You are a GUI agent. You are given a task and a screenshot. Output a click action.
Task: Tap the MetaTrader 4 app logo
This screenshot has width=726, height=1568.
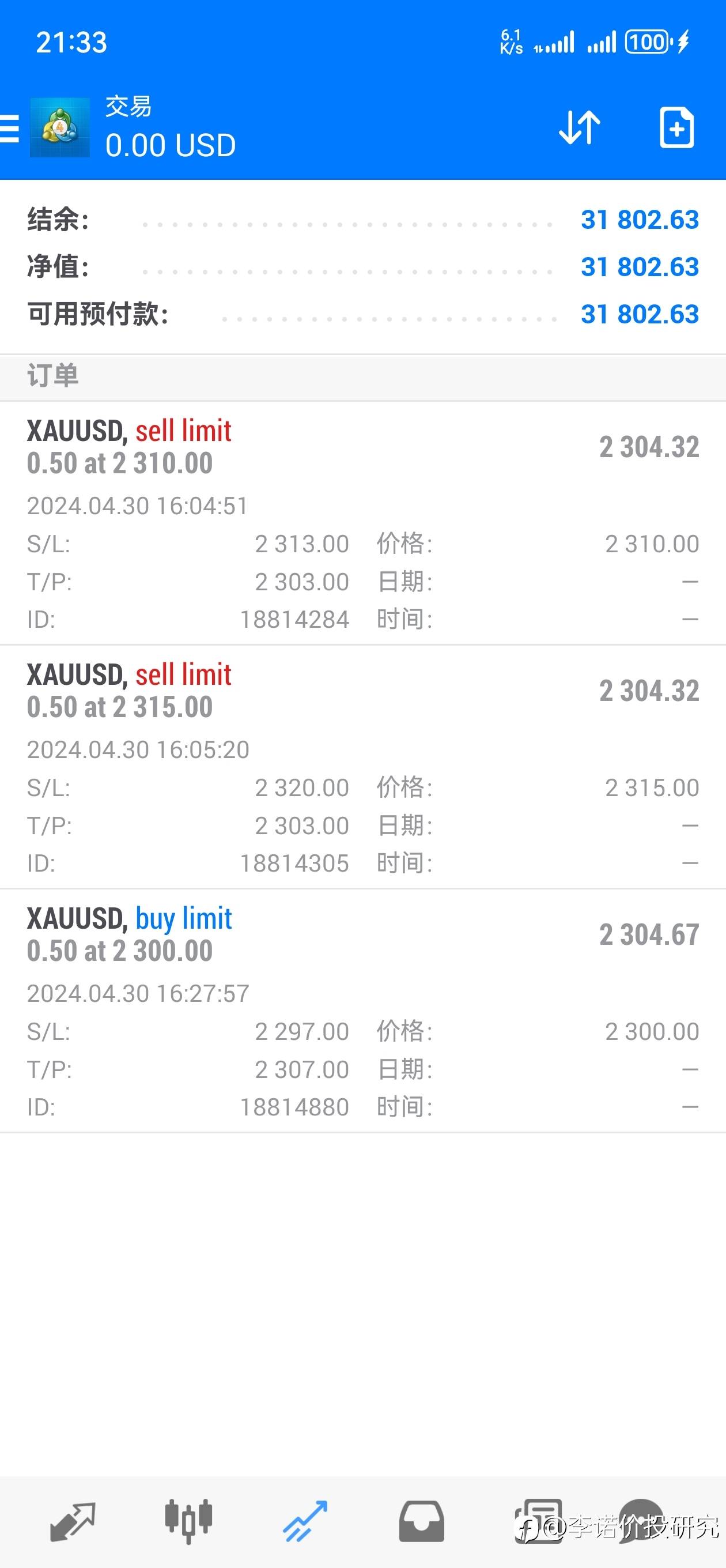pos(60,128)
